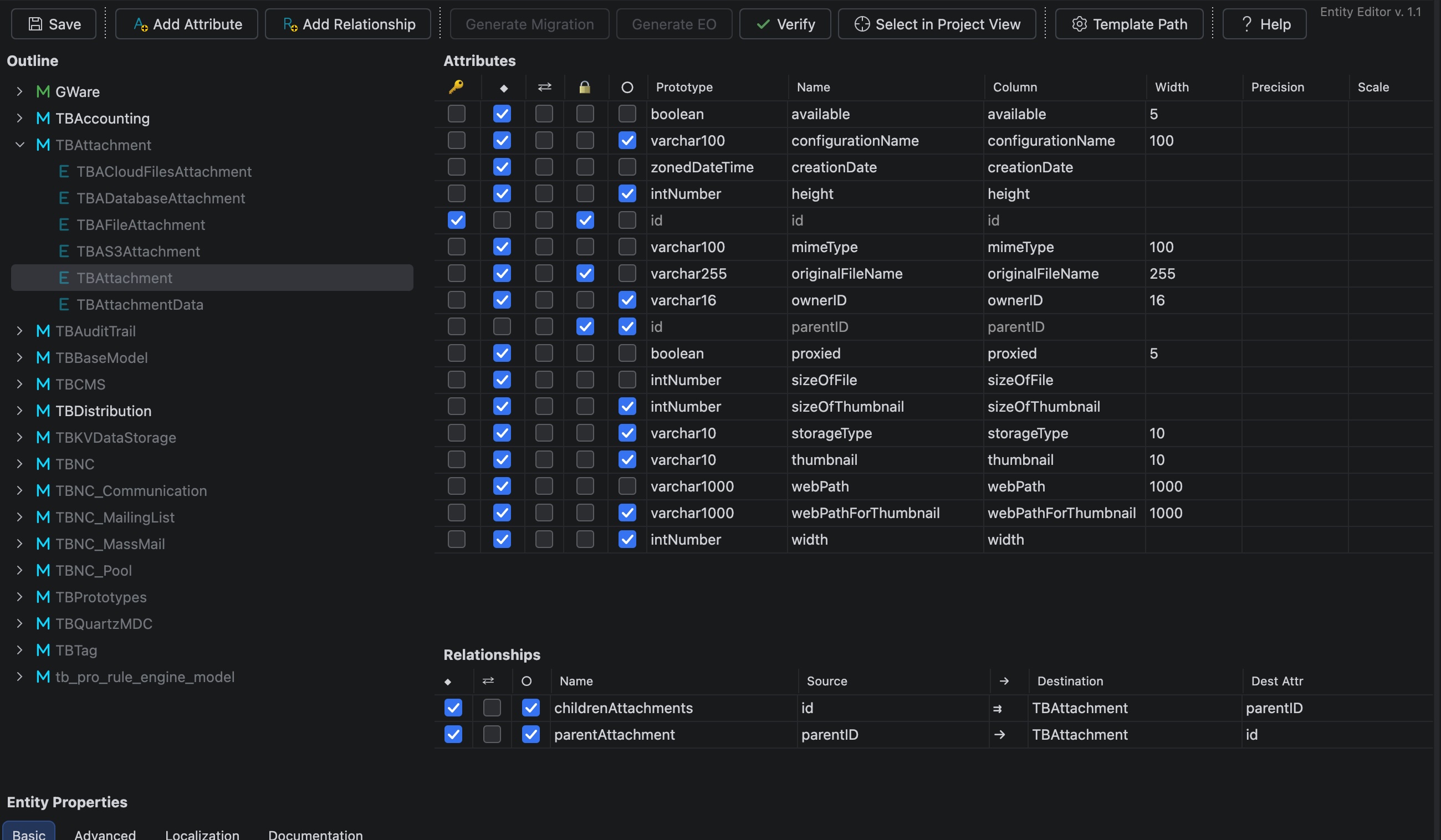This screenshot has height=840, width=1441.
Task: Click the primary key column header icon
Action: [456, 87]
